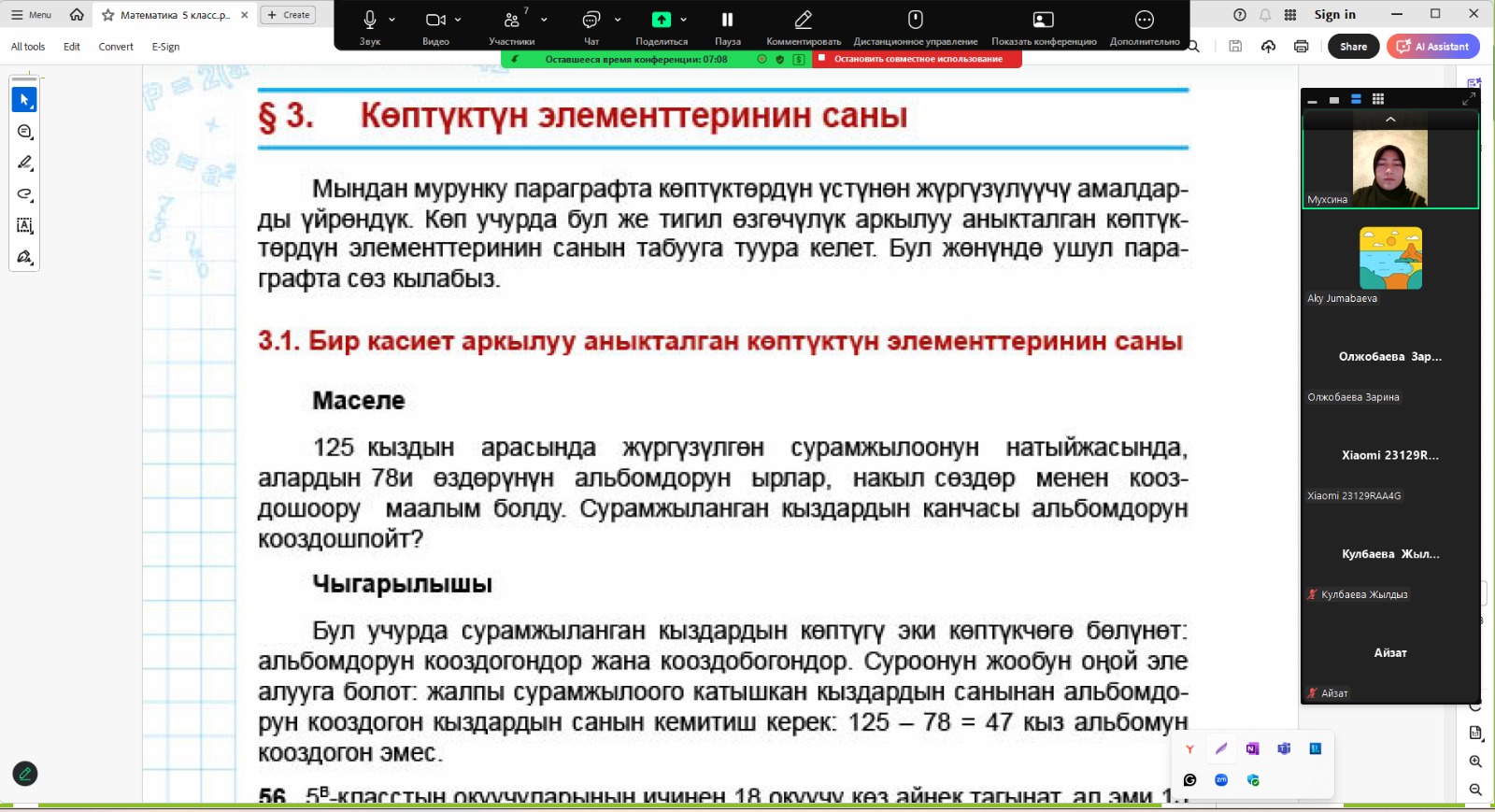This screenshot has height=812, width=1495.
Task: Expand the arrow next to Звук
Action: coord(392,20)
